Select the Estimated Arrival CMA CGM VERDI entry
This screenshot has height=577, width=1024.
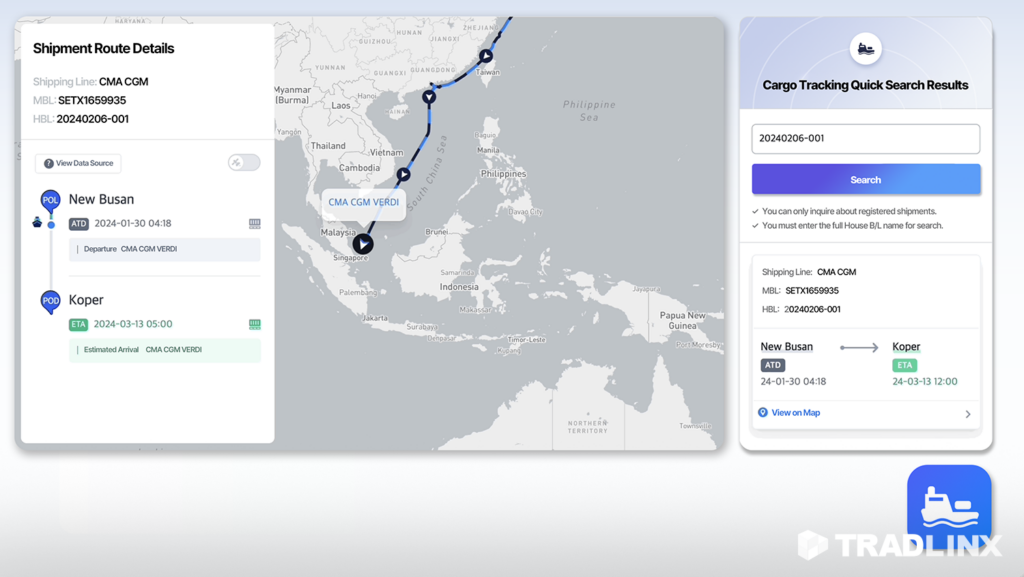pyautogui.click(x=165, y=351)
